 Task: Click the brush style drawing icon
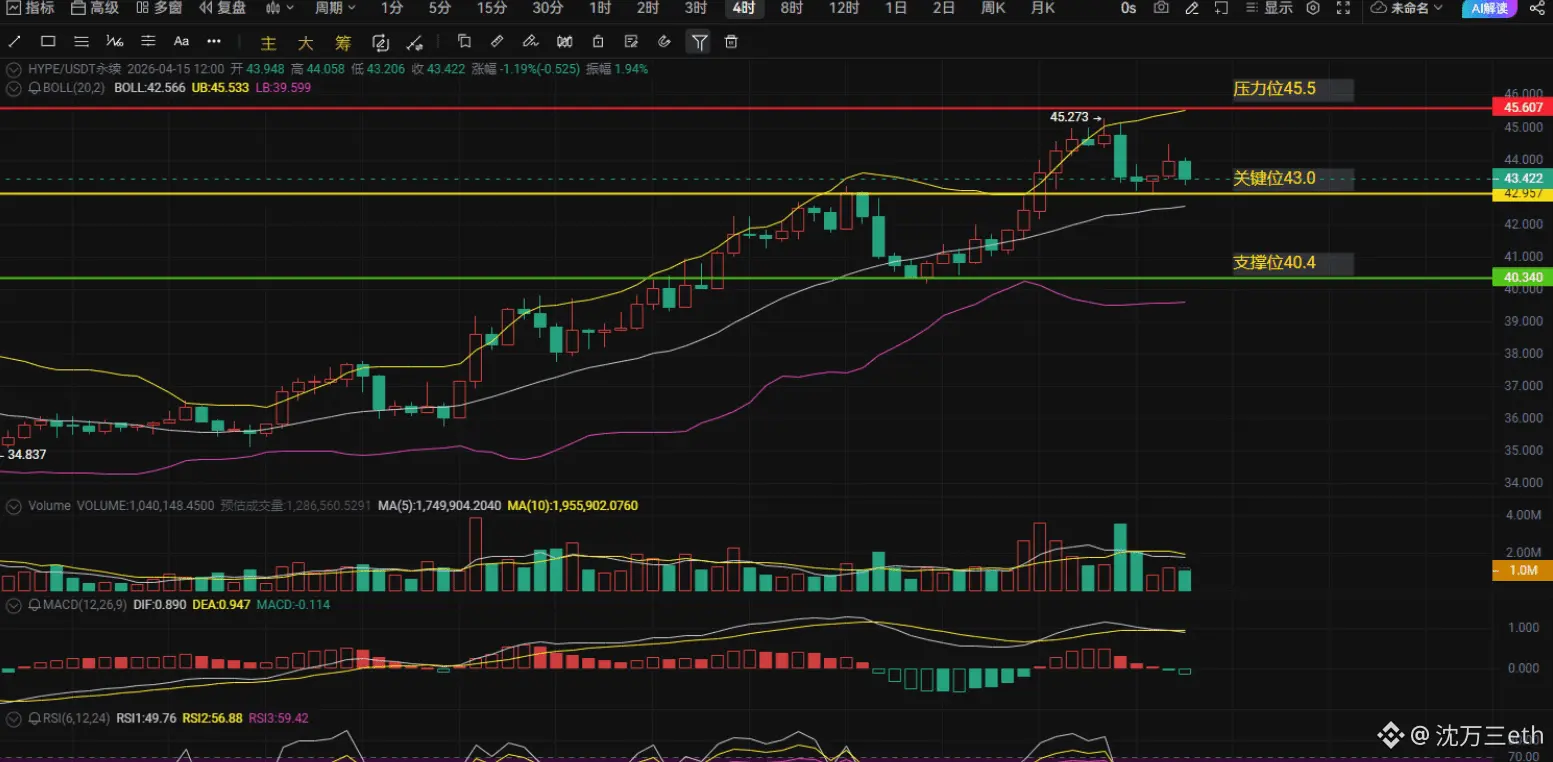tap(531, 42)
